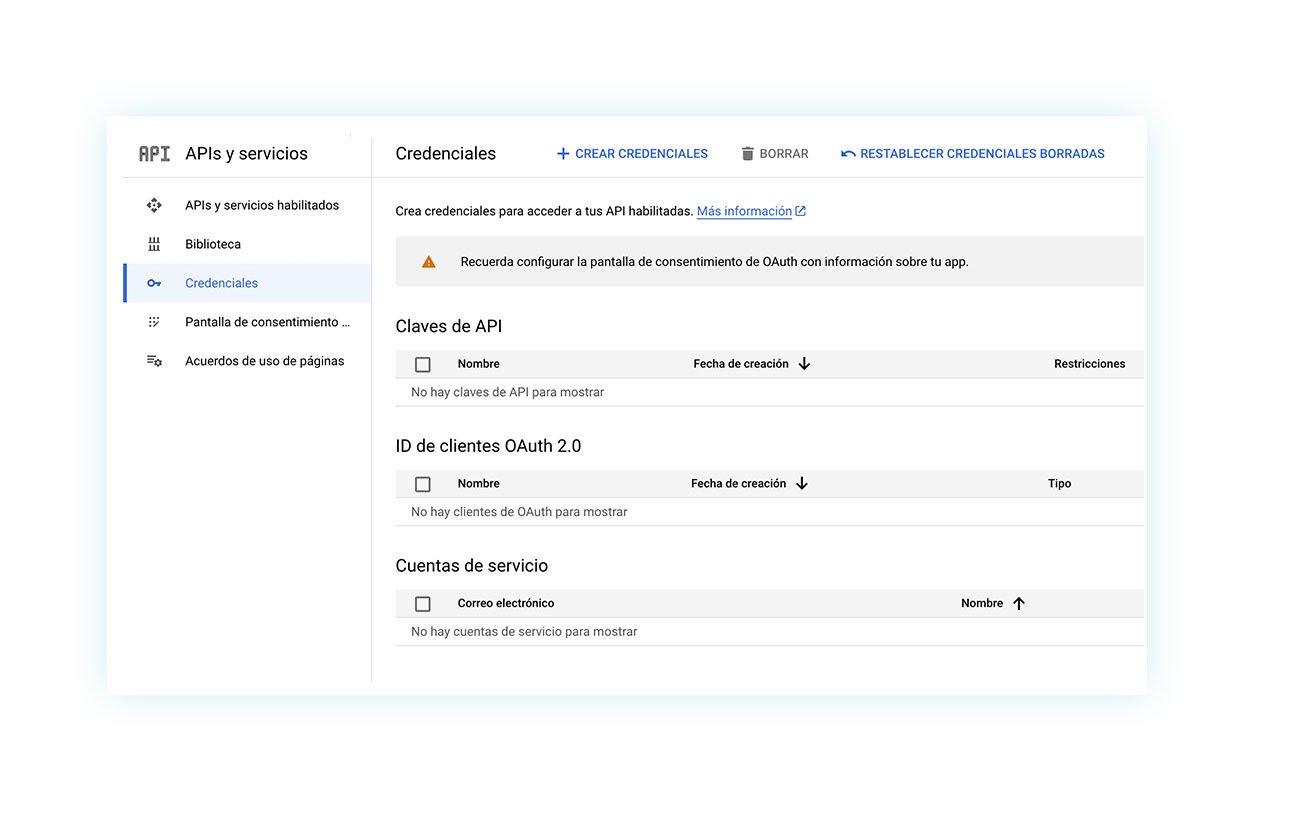Open APIs y servicios habilitados

point(247,205)
